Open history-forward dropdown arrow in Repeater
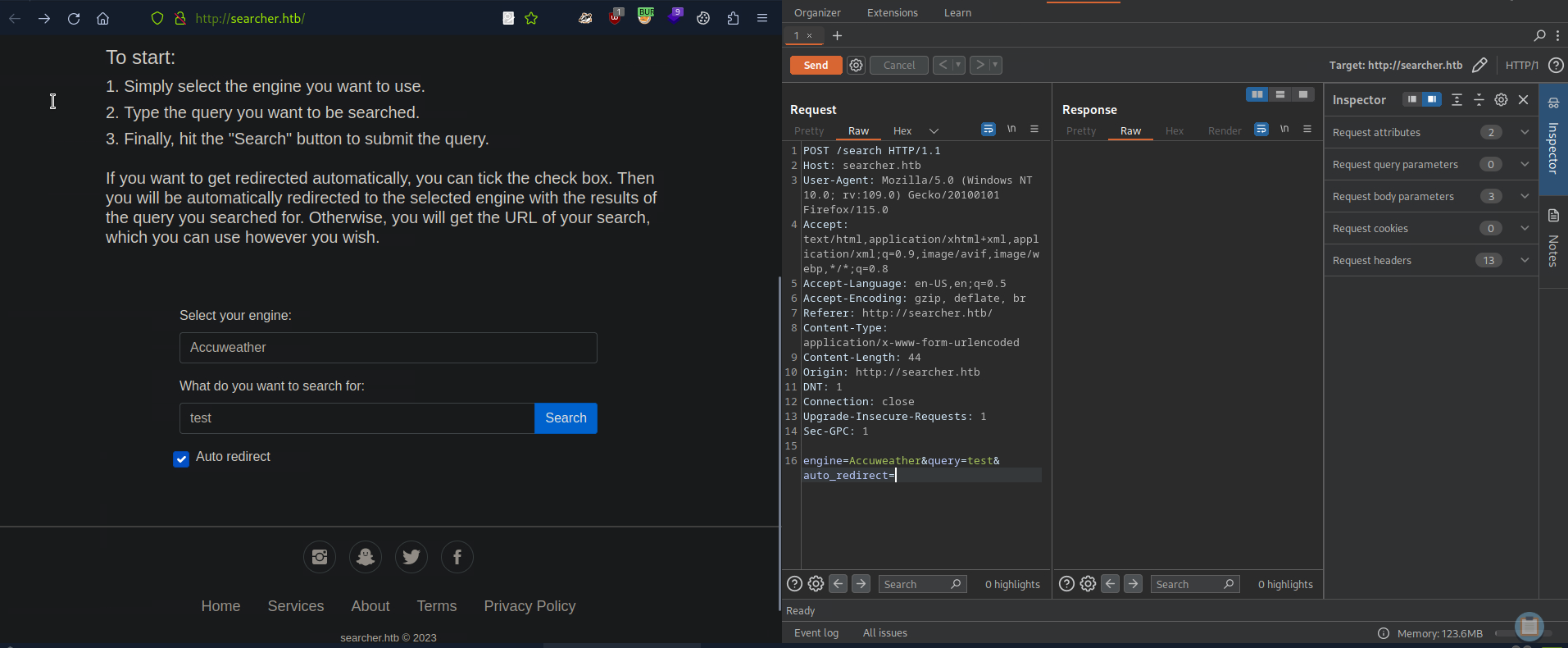Screen dimensions: 1568x648 click(995, 65)
